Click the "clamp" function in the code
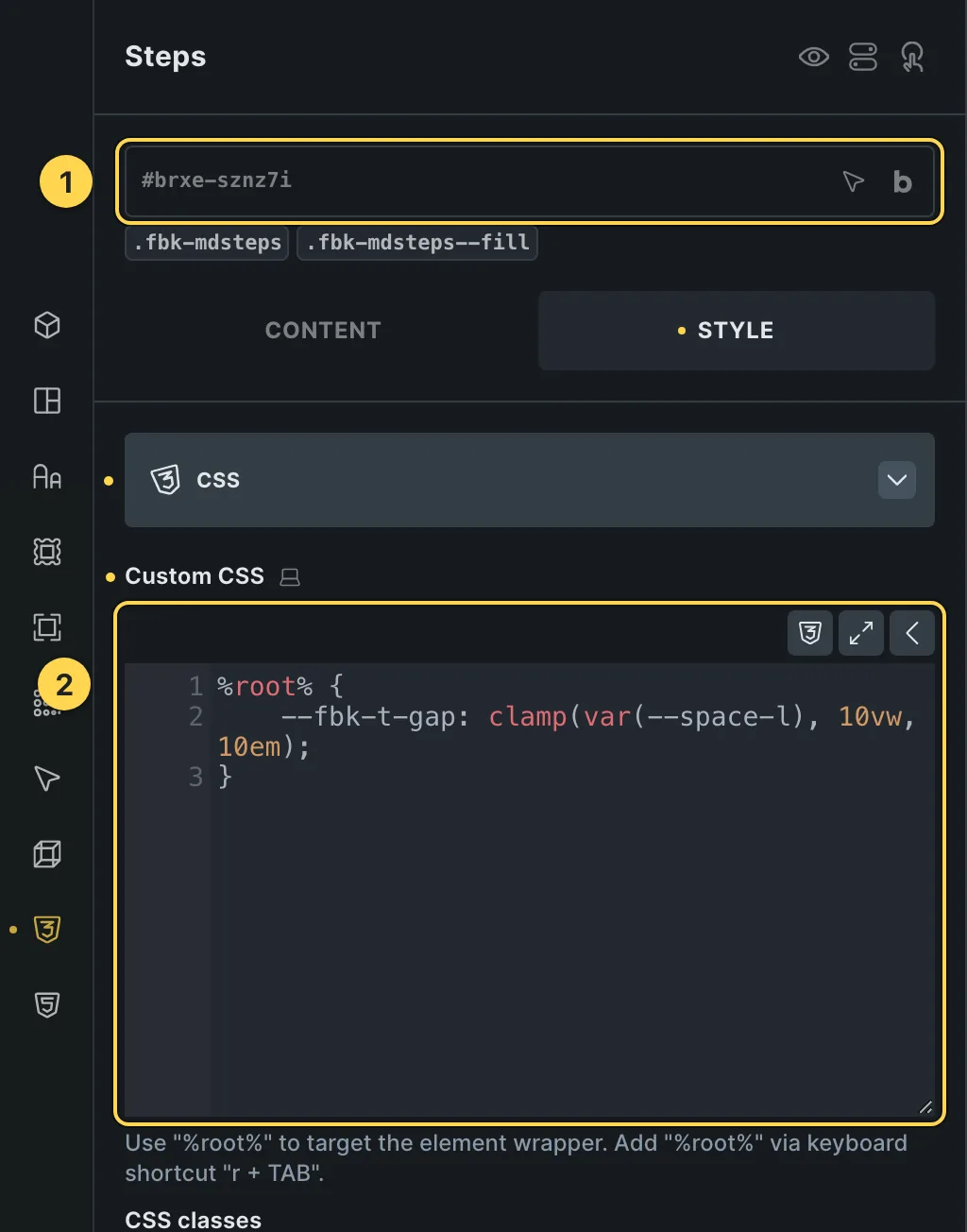 click(528, 716)
